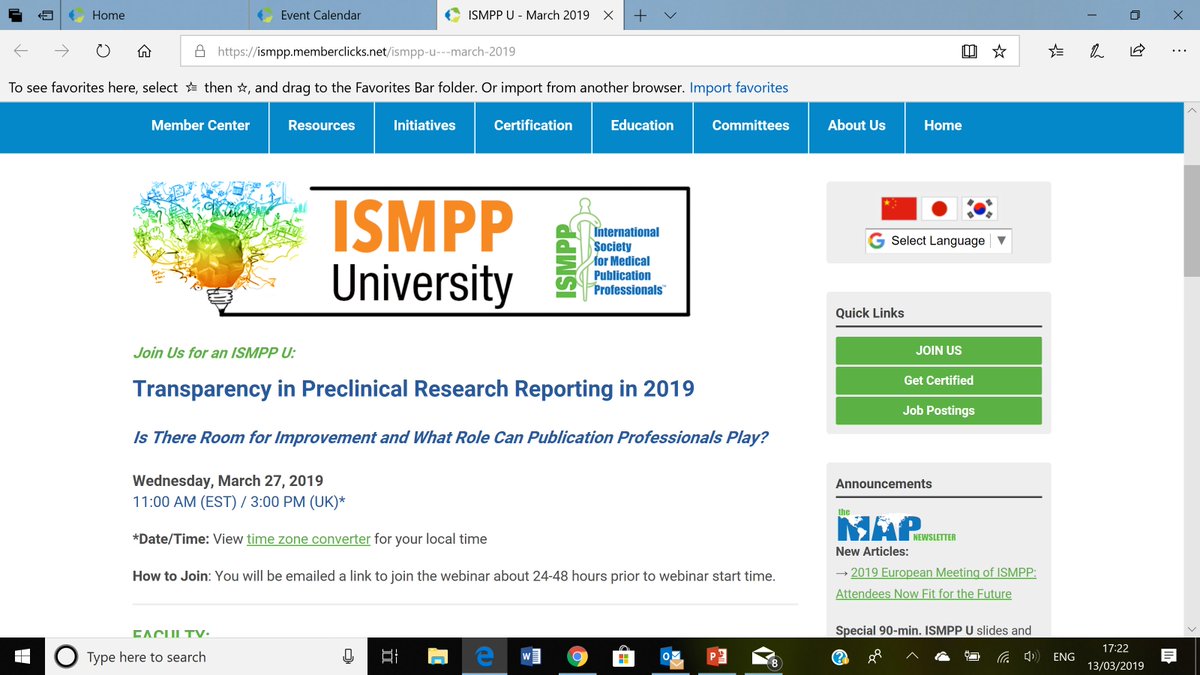Click the volume speaker tray icon
This screenshot has width=1200, height=675.
pyautogui.click(x=1031, y=657)
